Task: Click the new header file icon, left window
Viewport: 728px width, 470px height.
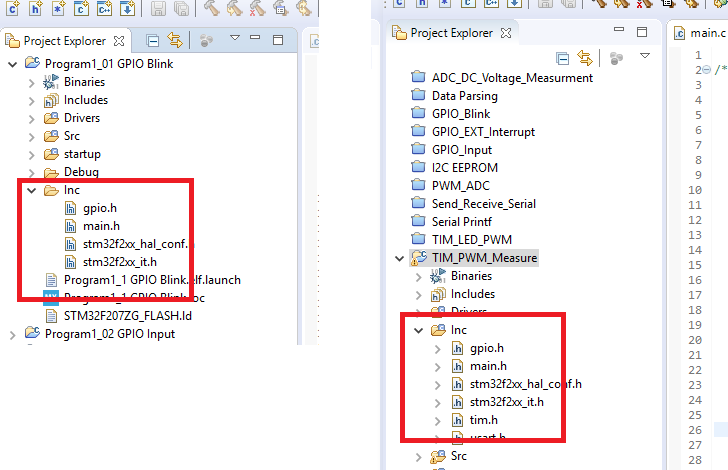Action: coord(36,8)
